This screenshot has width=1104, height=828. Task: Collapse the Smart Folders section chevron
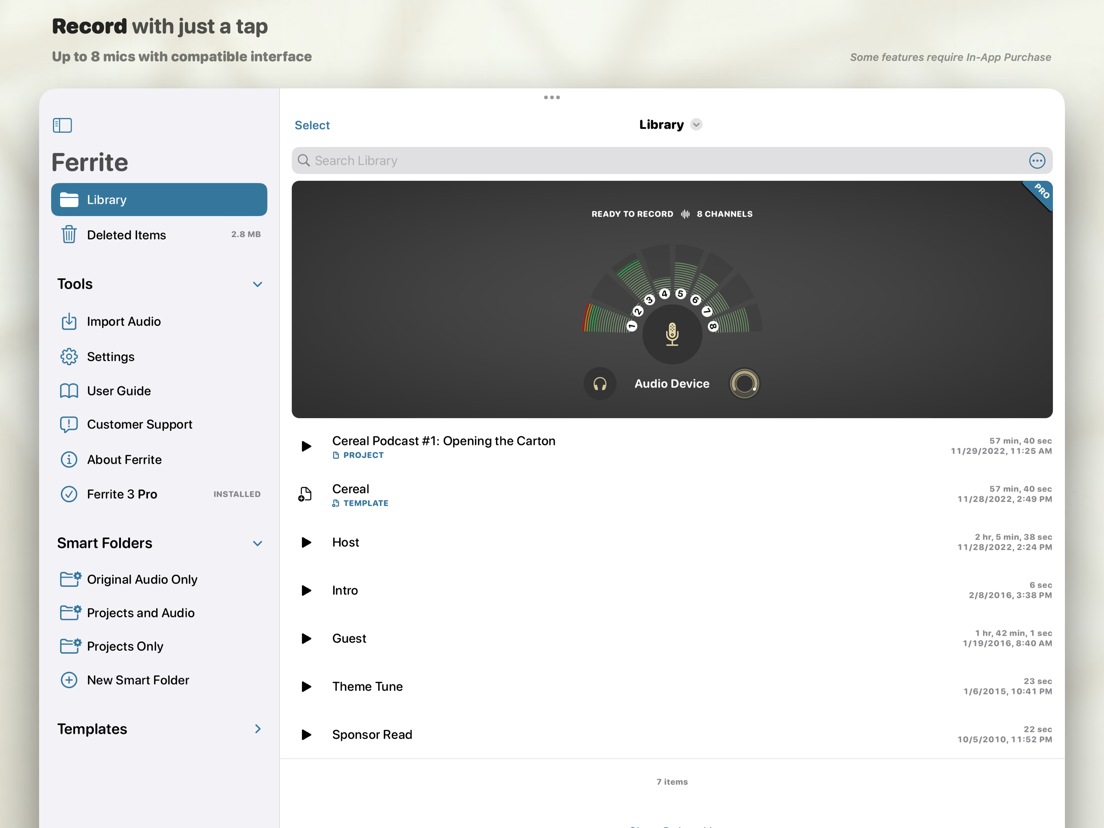point(258,544)
